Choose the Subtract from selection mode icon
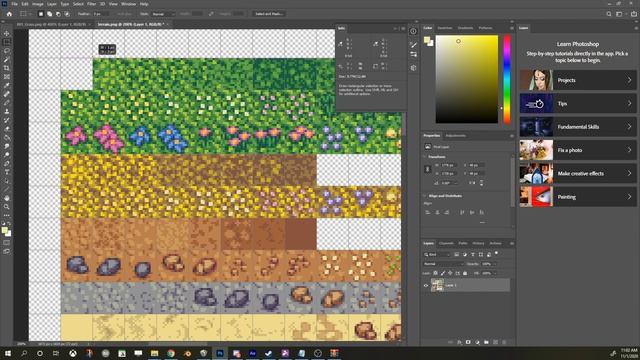640x360 pixels. (58, 14)
